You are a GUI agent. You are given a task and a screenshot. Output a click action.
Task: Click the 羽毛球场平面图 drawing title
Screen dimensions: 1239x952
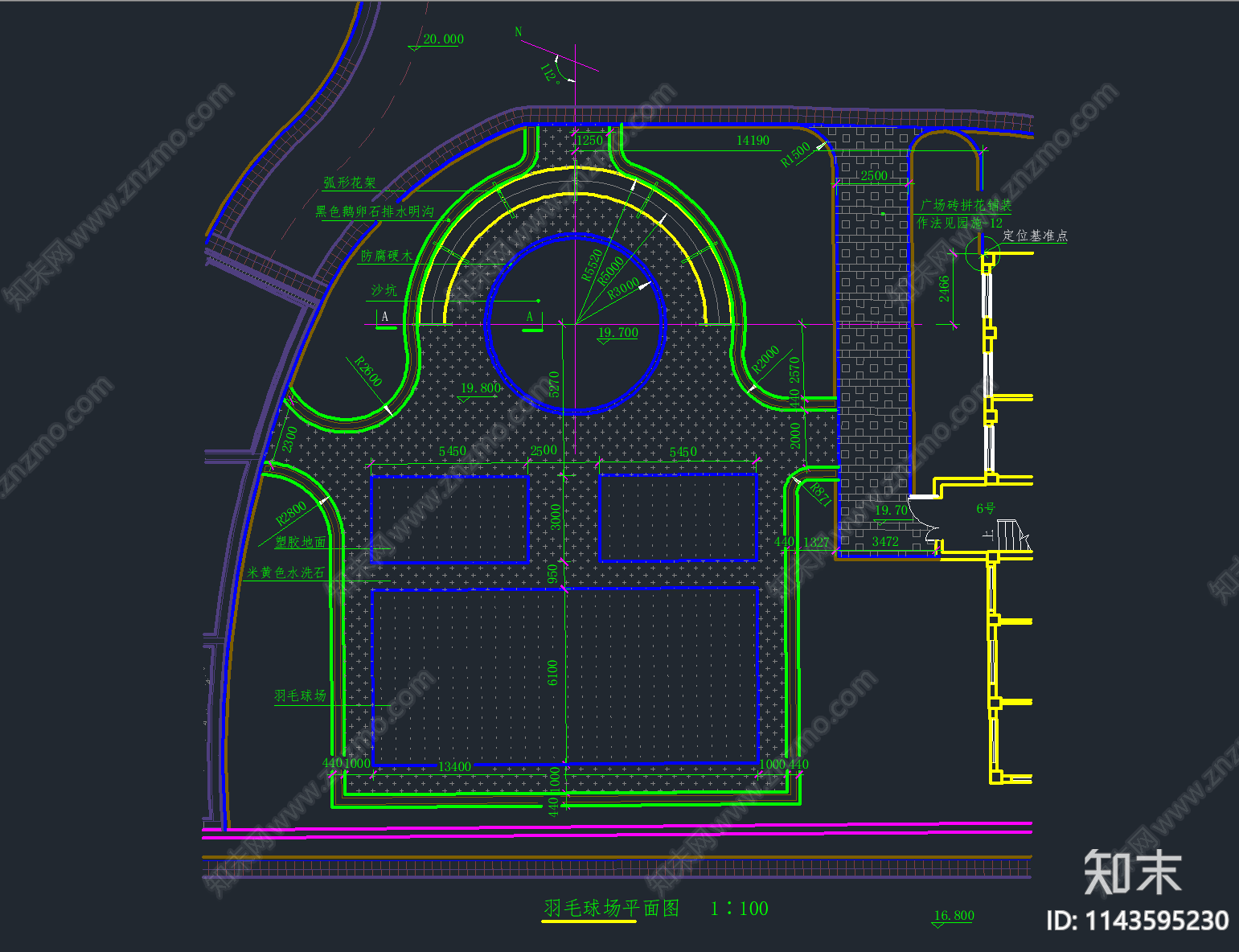tap(612, 909)
